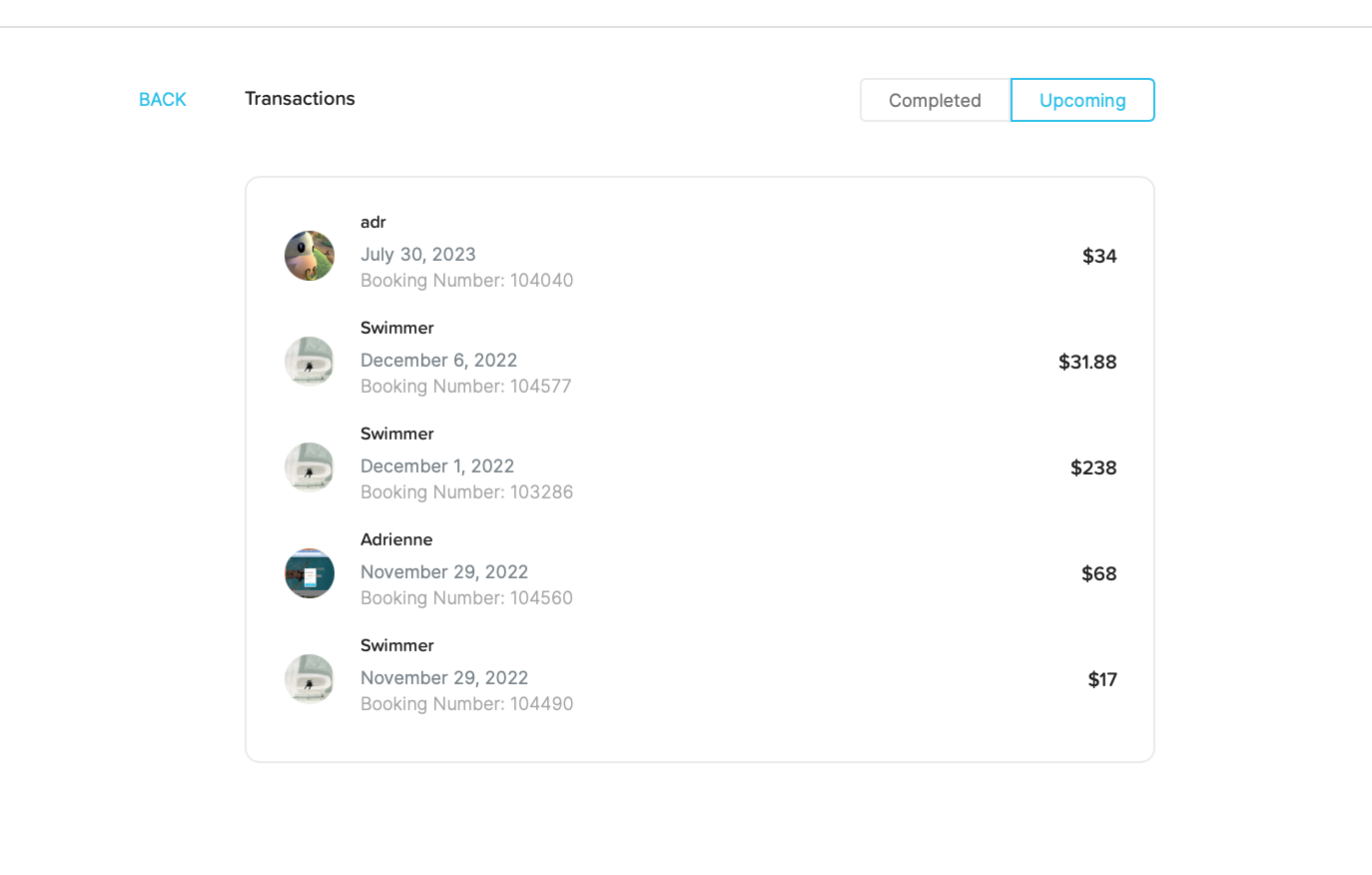Open booking number 104560 entry
Viewport: 1372px width, 875px height.
pyautogui.click(x=466, y=598)
